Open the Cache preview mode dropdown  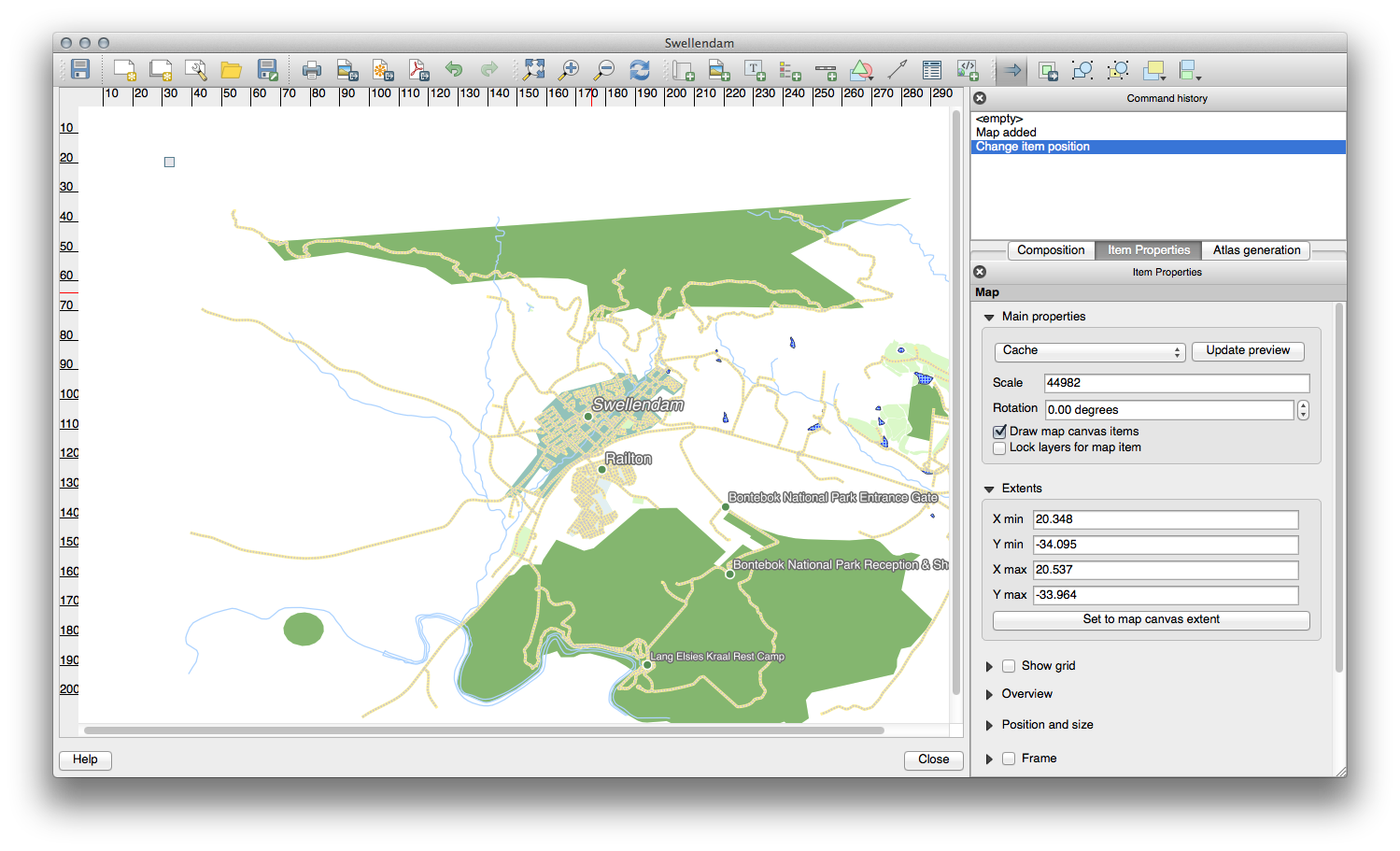coord(1089,351)
